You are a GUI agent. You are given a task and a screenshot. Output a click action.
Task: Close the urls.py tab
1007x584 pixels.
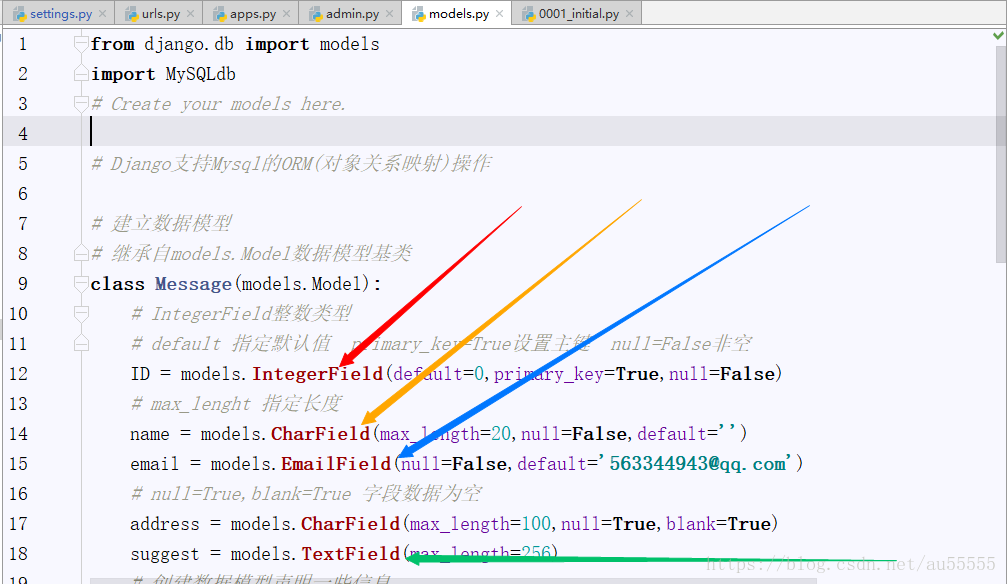coord(191,13)
